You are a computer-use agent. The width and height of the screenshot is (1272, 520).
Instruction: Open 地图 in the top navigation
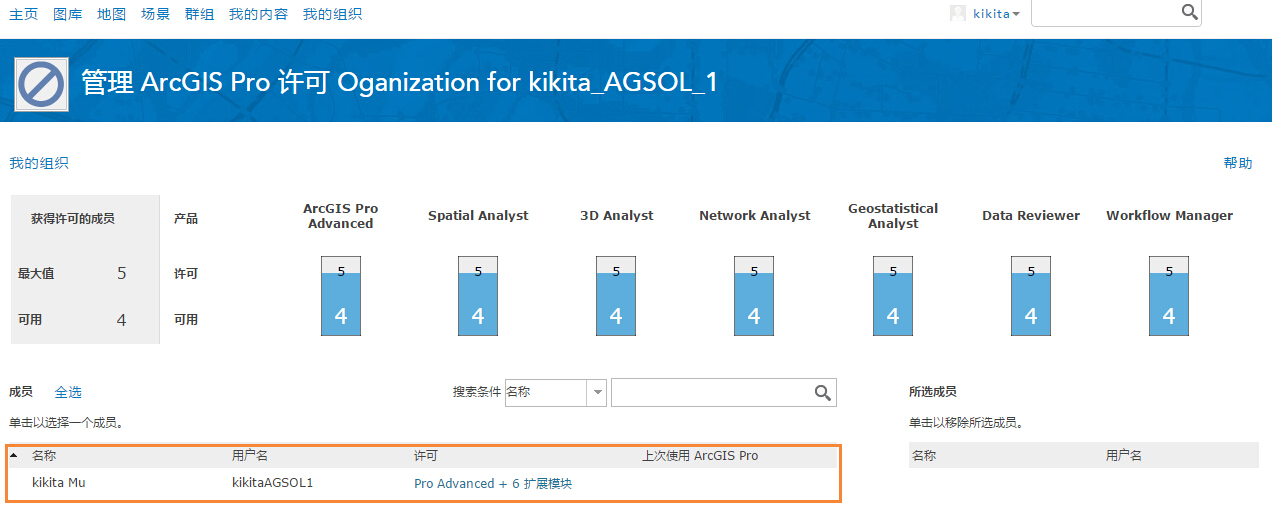pos(111,14)
